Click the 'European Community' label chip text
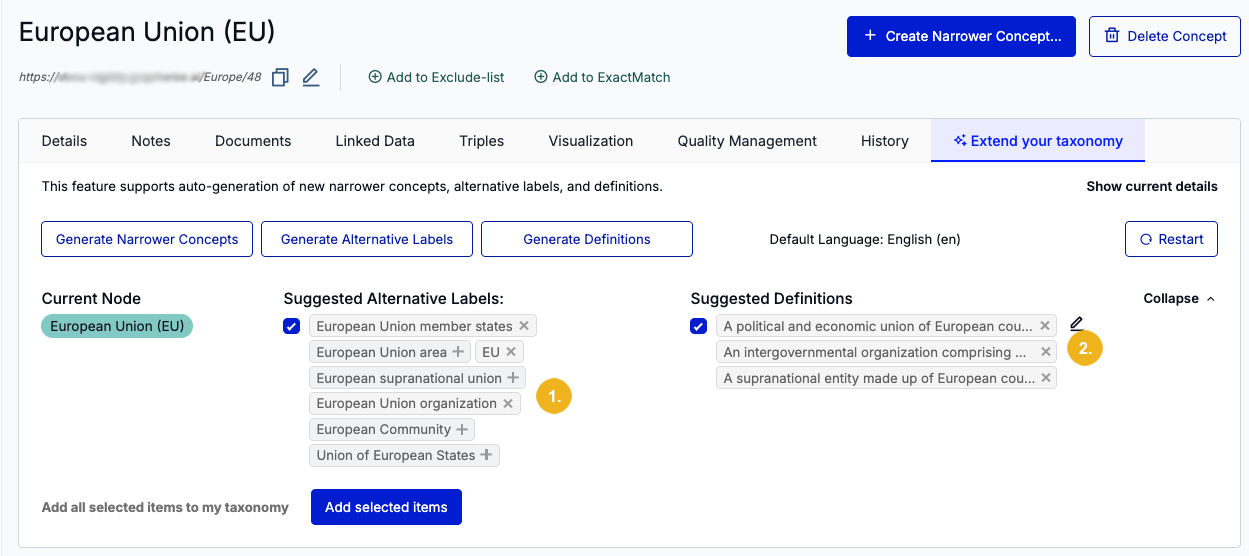1249x556 pixels. (x=384, y=429)
